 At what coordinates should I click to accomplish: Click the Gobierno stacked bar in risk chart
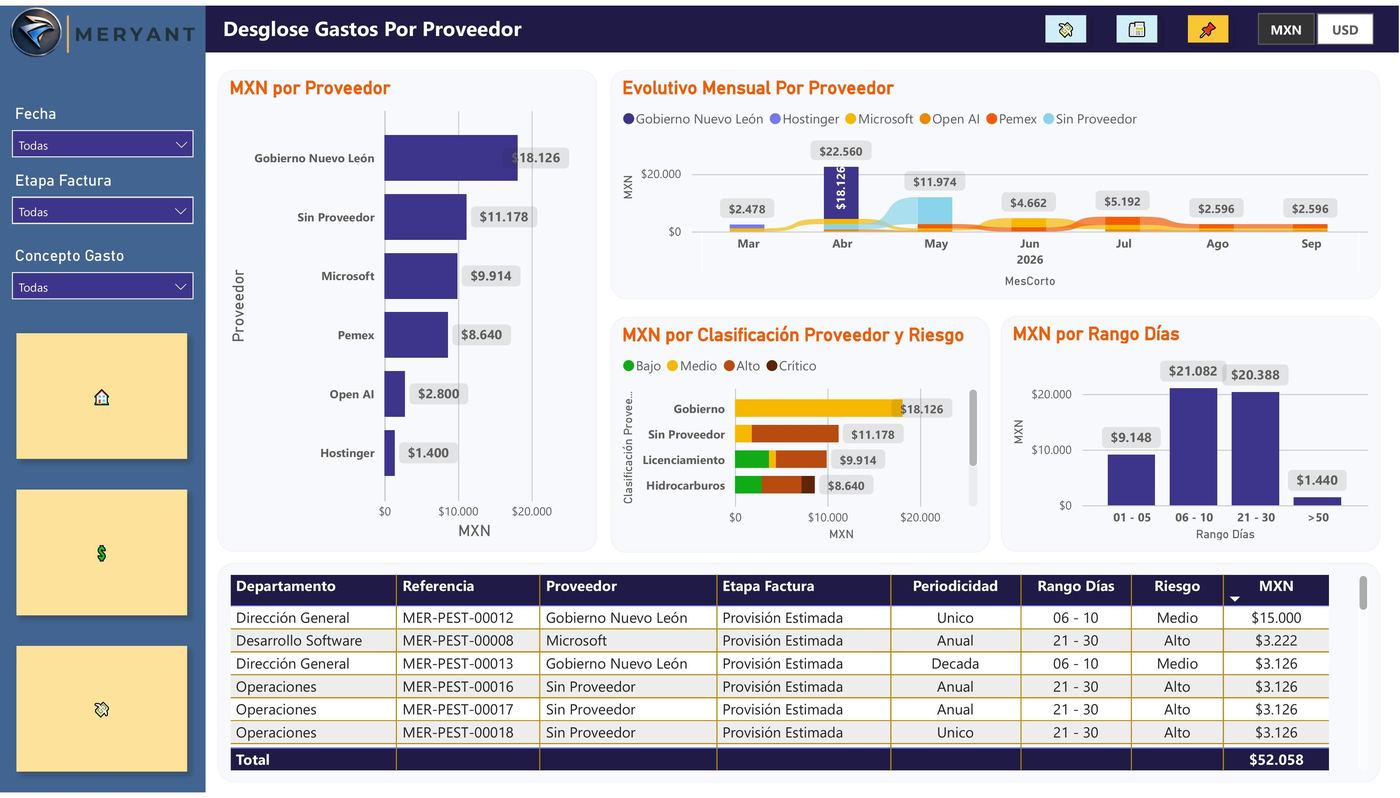[x=818, y=408]
